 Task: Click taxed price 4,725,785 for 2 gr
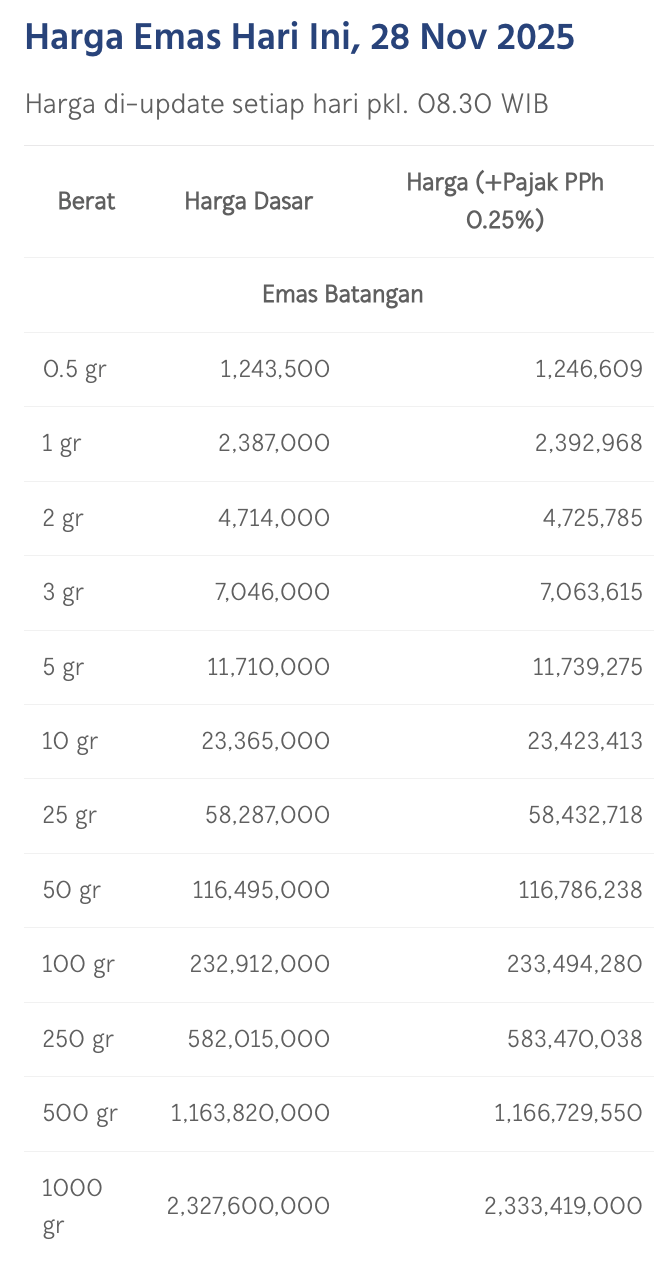click(x=589, y=518)
